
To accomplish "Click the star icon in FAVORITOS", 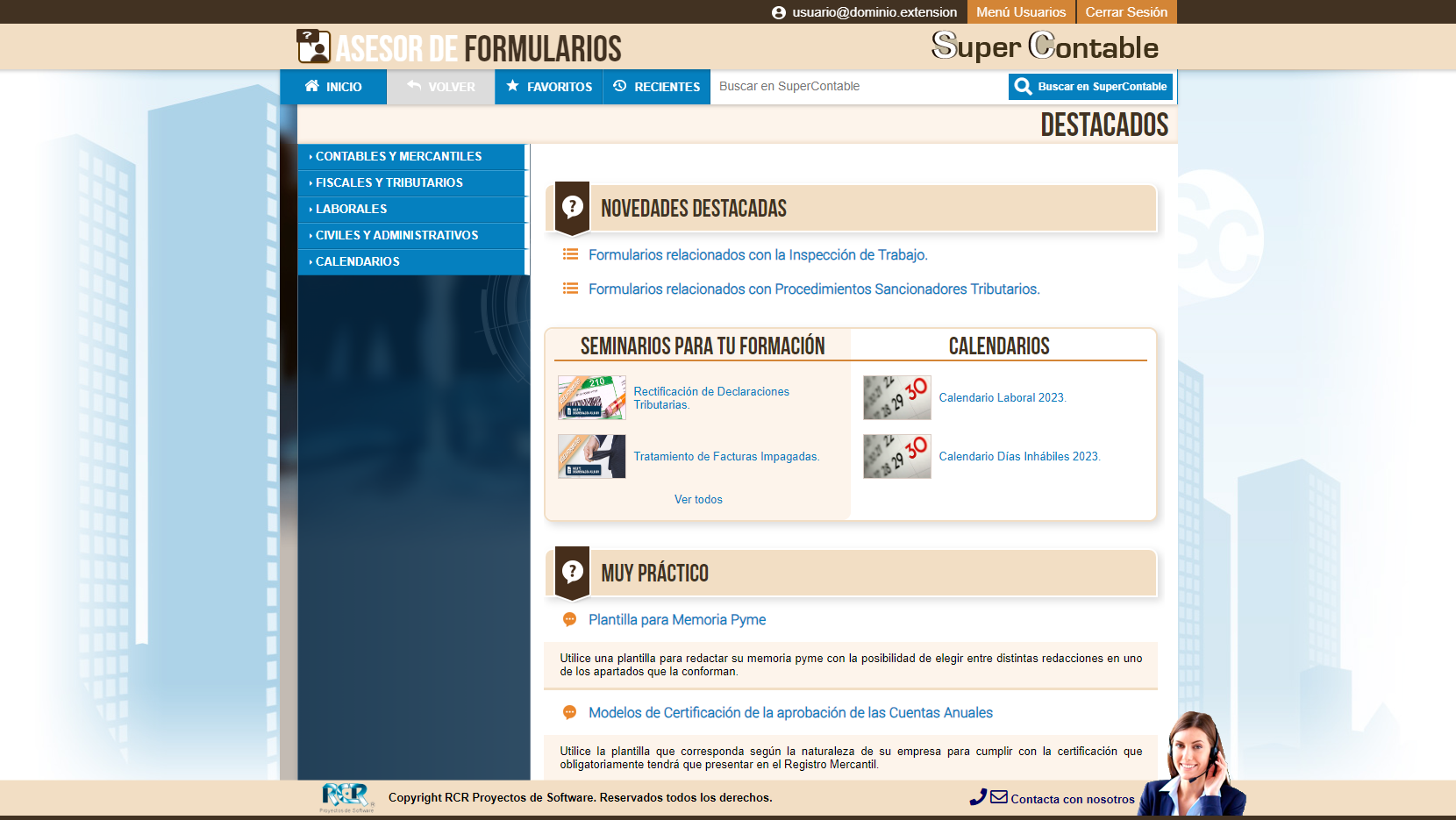I will 513,86.
